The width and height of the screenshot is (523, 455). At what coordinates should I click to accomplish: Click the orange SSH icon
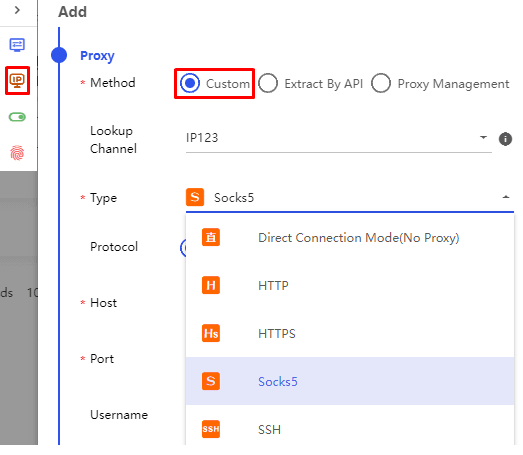tap(211, 429)
